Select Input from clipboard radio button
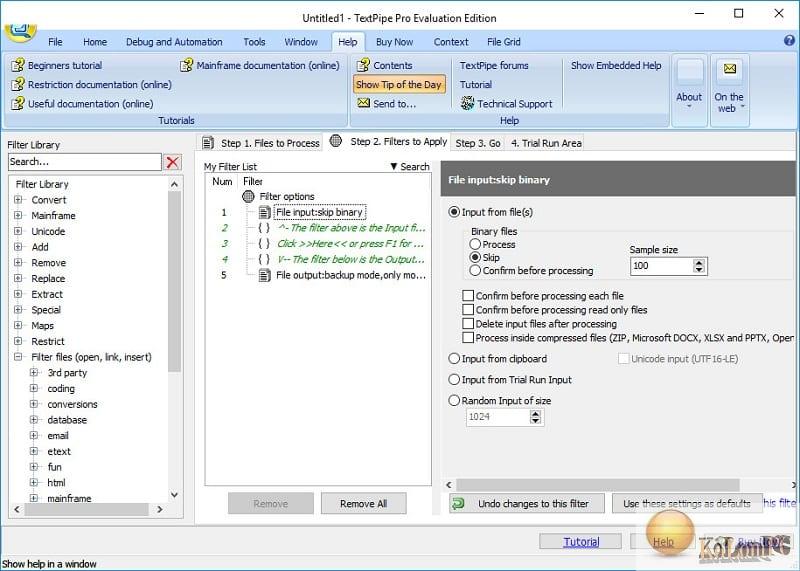Image resolution: width=800 pixels, height=571 pixels. pos(454,359)
